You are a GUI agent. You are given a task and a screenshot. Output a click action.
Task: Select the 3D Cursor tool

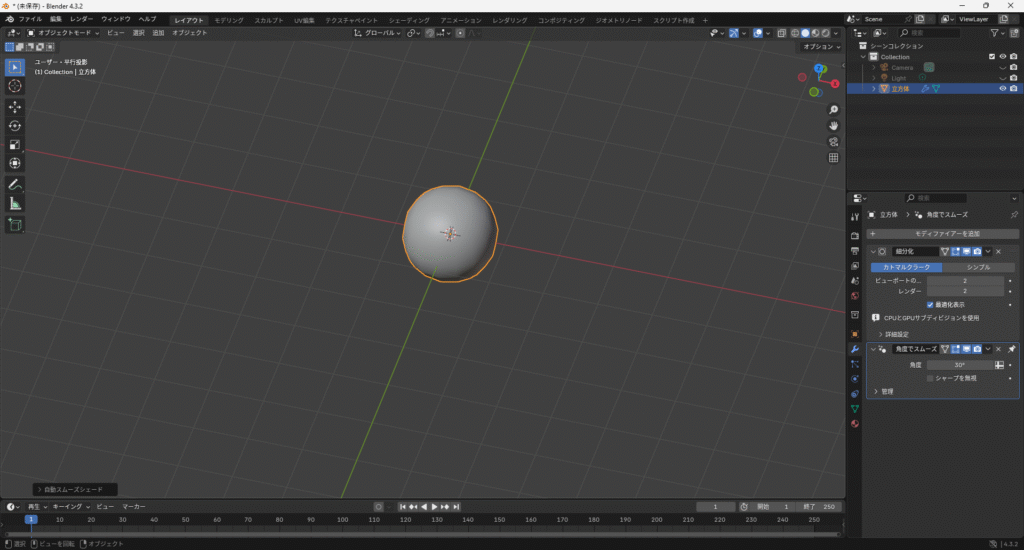point(14,86)
